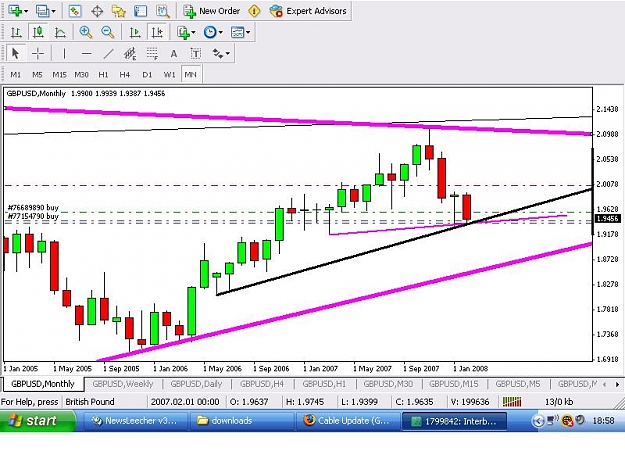The width and height of the screenshot is (625, 469).
Task: Switch timeframe to D1
Action: [147, 75]
